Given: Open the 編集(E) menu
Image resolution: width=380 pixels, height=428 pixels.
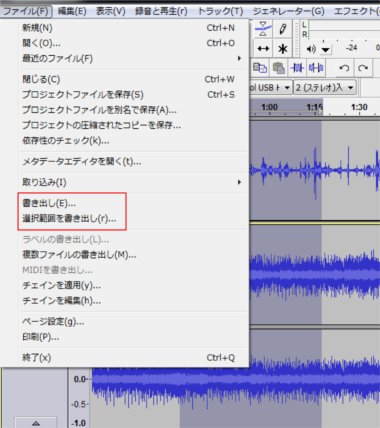Looking at the screenshot, I should click(x=72, y=11).
